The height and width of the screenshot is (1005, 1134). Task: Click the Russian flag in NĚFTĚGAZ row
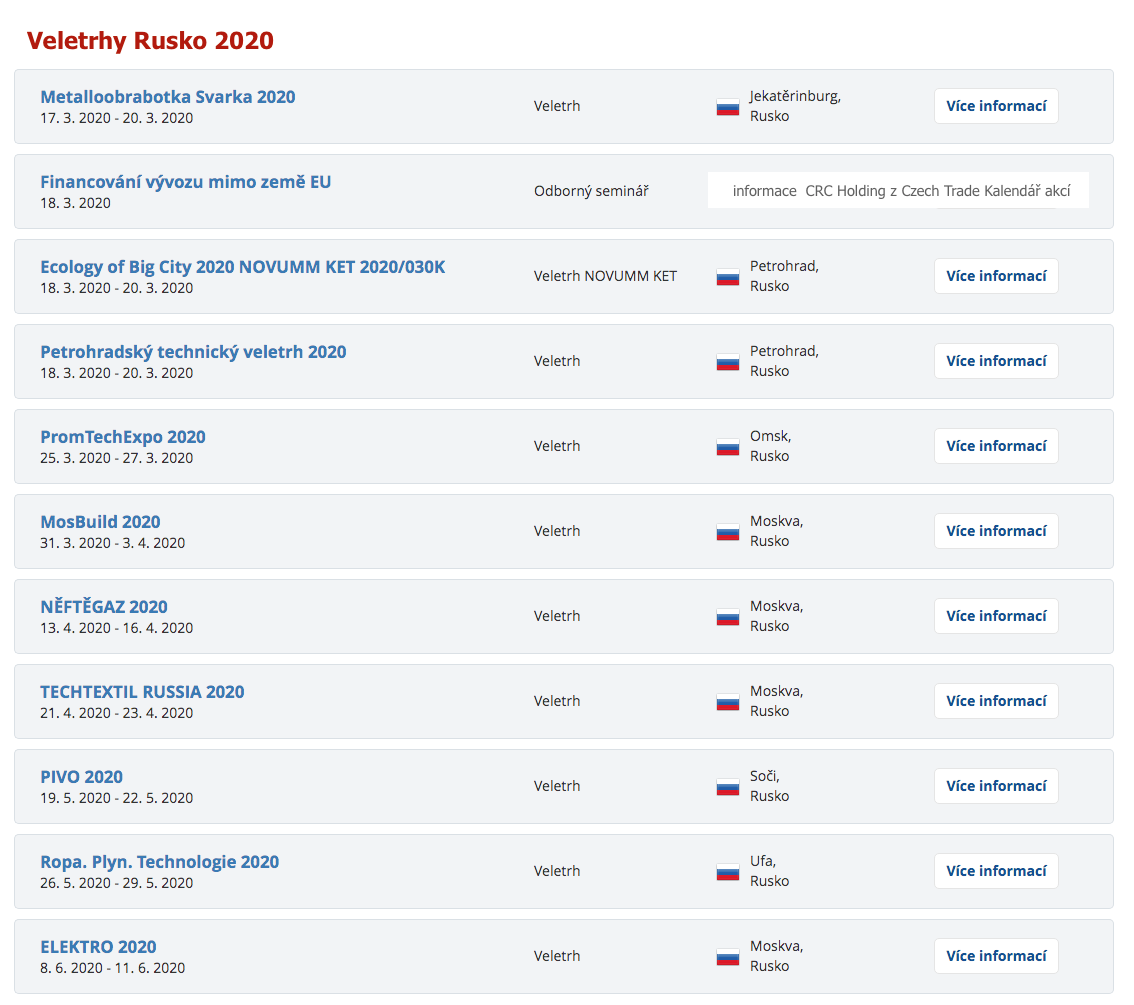(728, 617)
